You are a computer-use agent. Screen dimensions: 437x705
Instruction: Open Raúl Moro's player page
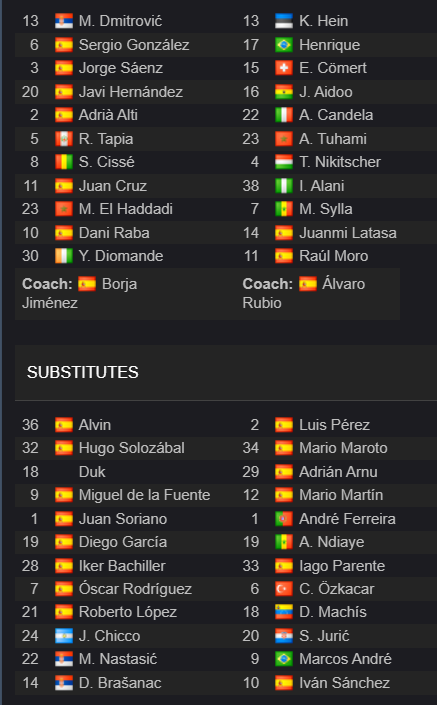[334, 256]
